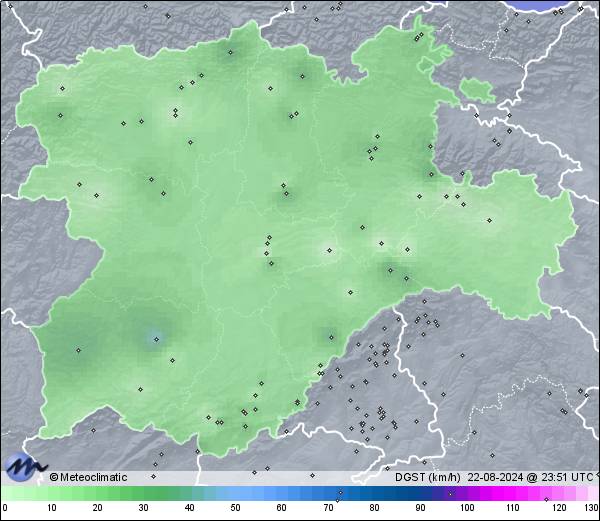Image resolution: width=600 pixels, height=521 pixels.
Task: Click the ©Meteoclimatic copyright text
Action: tap(88, 477)
